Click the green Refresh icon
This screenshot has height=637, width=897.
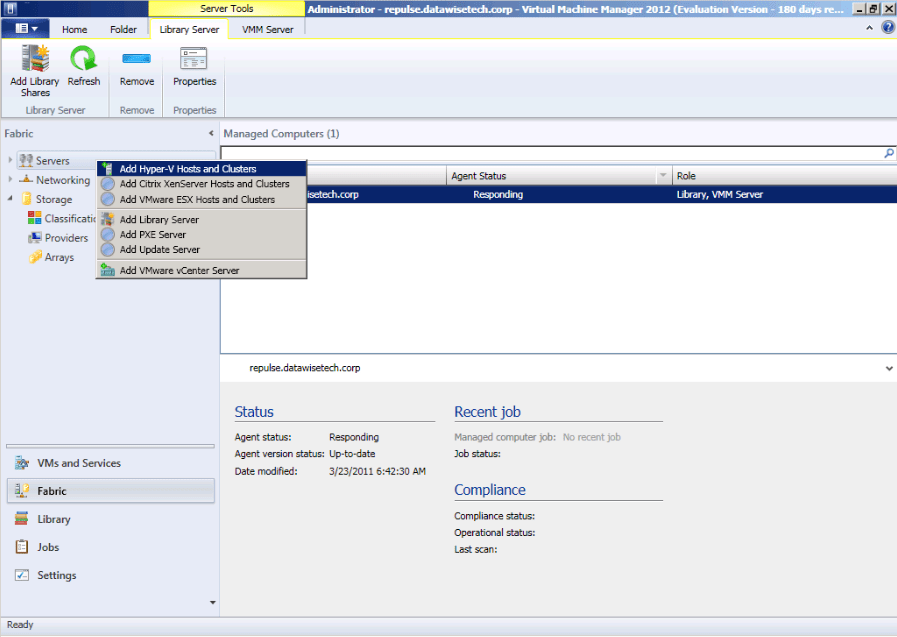click(84, 58)
